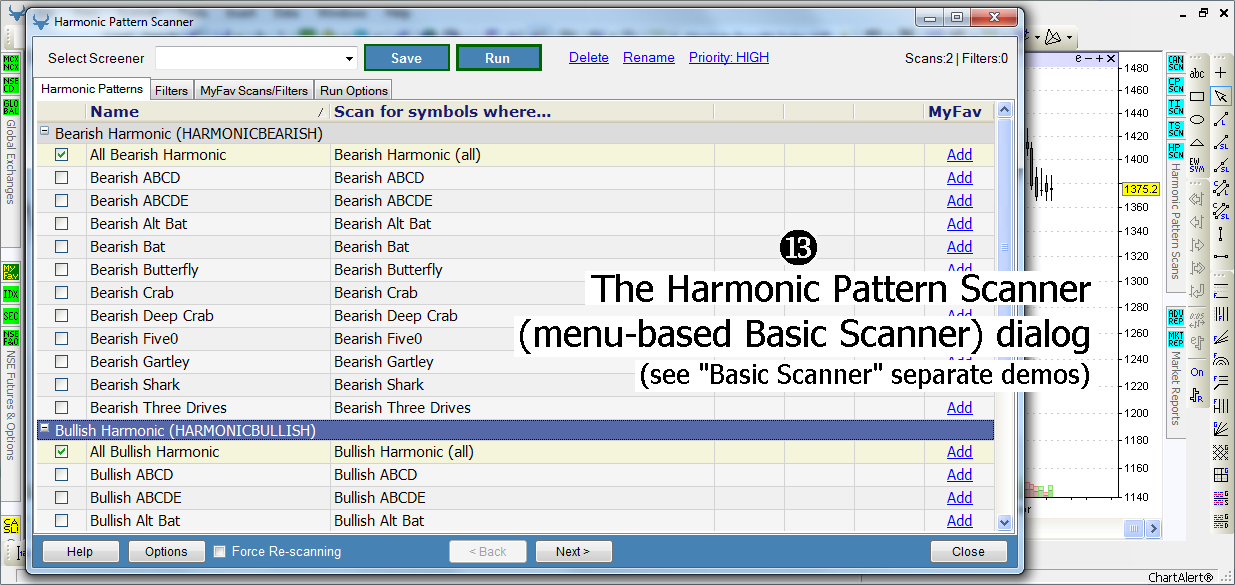The width and height of the screenshot is (1235, 585).
Task: Open the Options button
Action: (166, 551)
